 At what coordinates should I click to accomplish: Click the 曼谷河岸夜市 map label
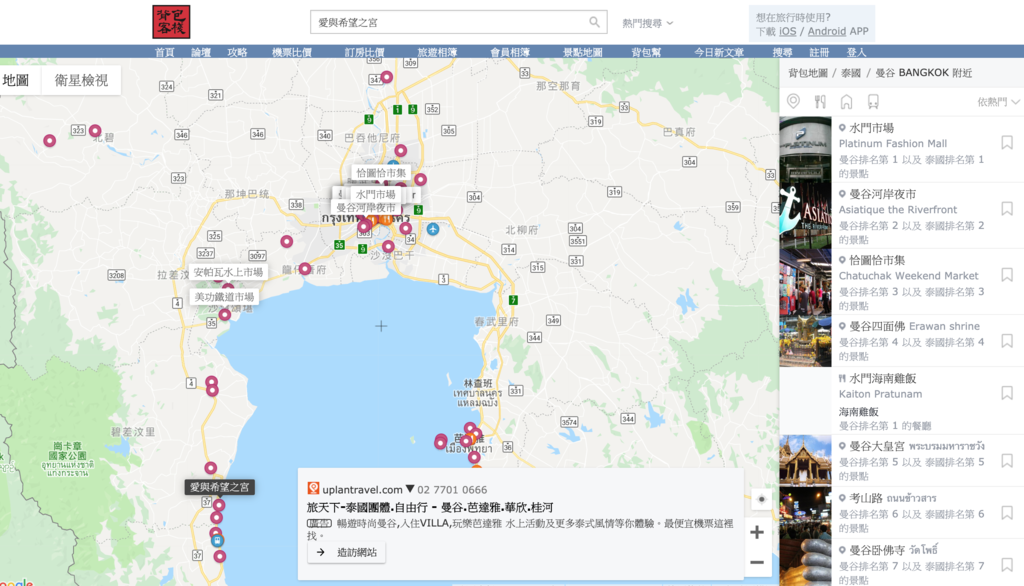pos(366,207)
